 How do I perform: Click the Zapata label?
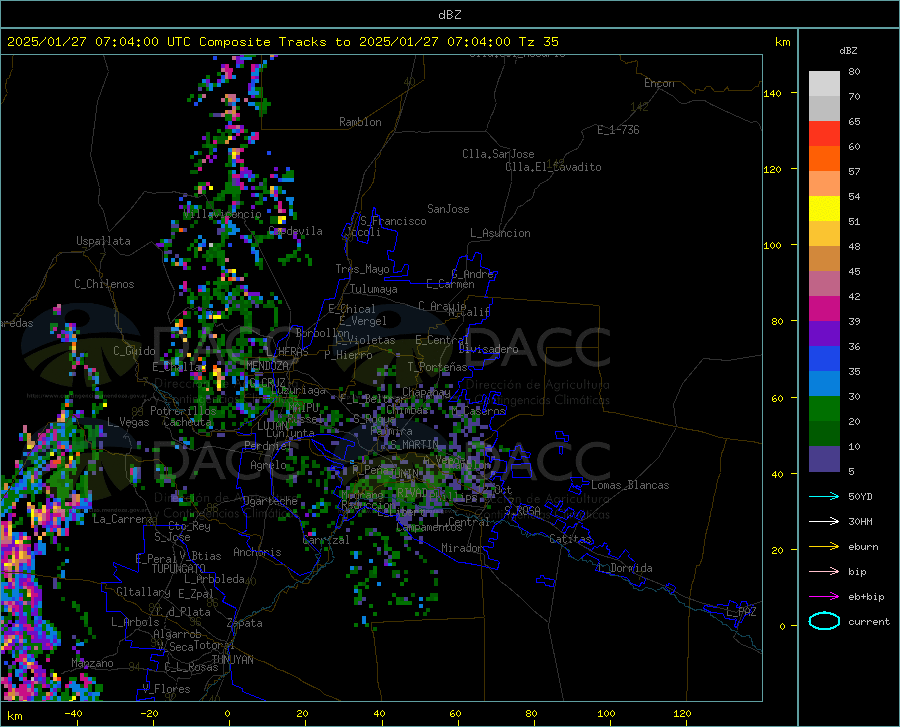pyautogui.click(x=245, y=623)
